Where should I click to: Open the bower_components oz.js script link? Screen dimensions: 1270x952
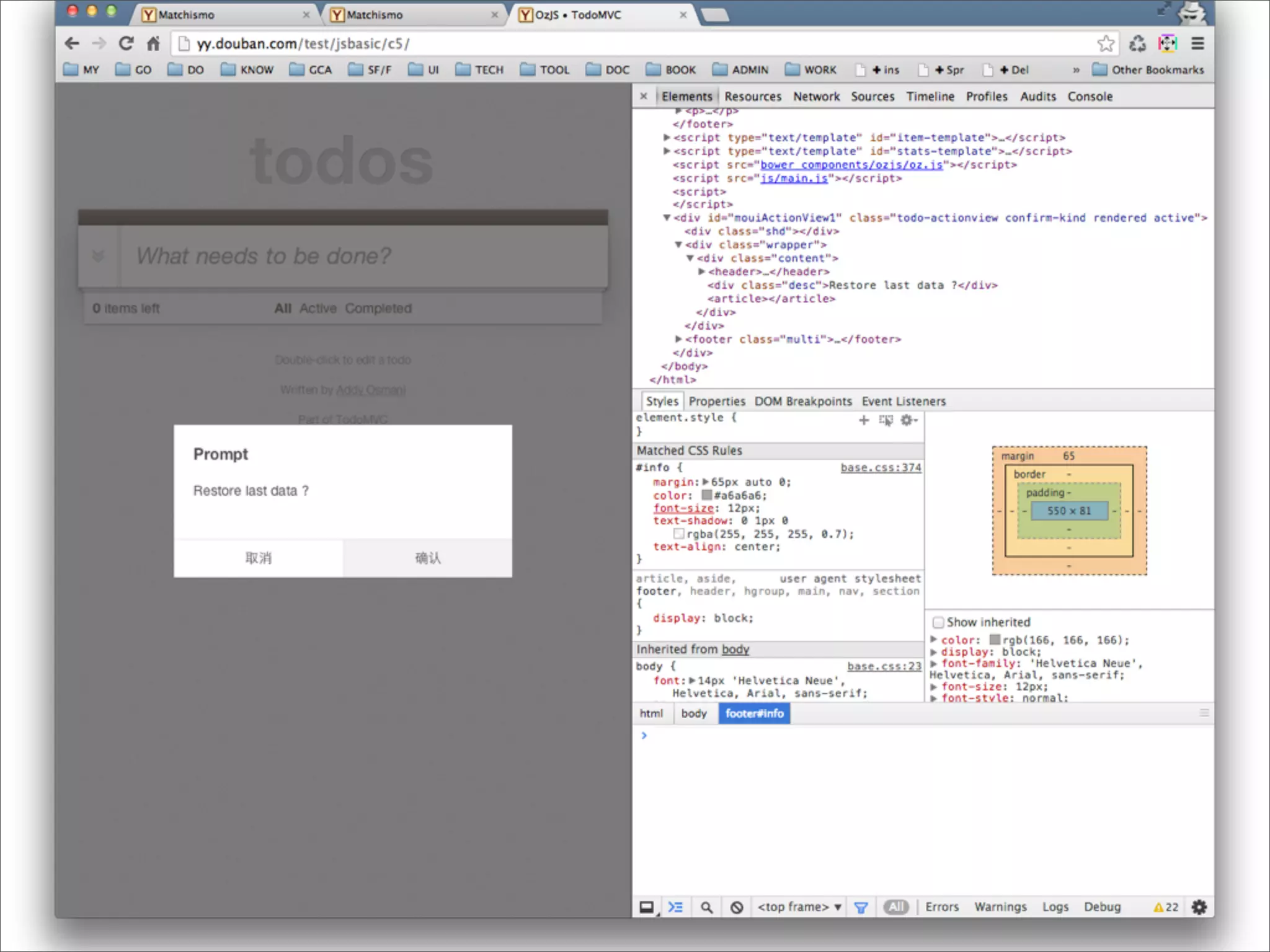pos(851,165)
